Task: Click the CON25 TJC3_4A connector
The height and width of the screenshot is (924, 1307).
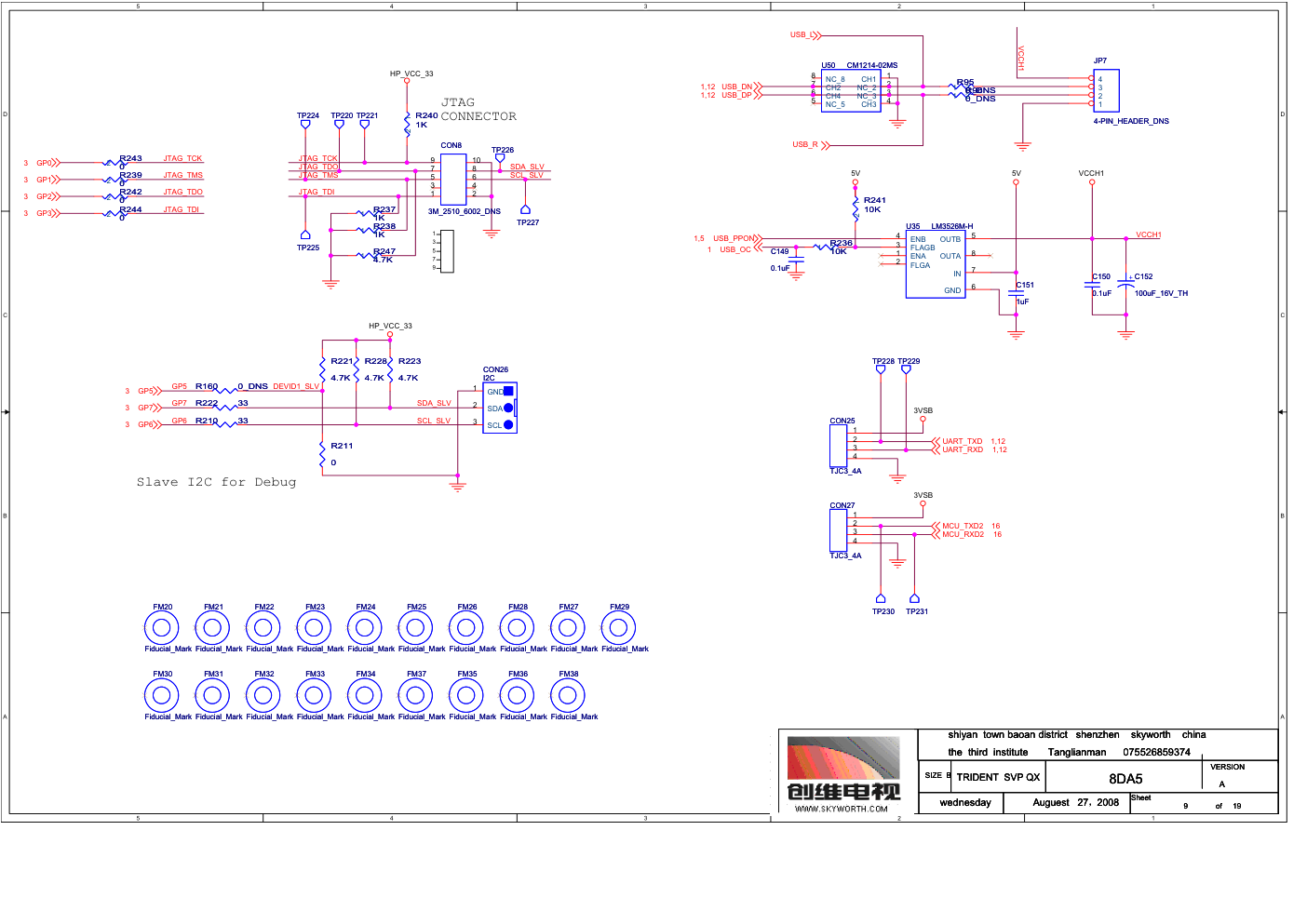Action: coord(838,446)
